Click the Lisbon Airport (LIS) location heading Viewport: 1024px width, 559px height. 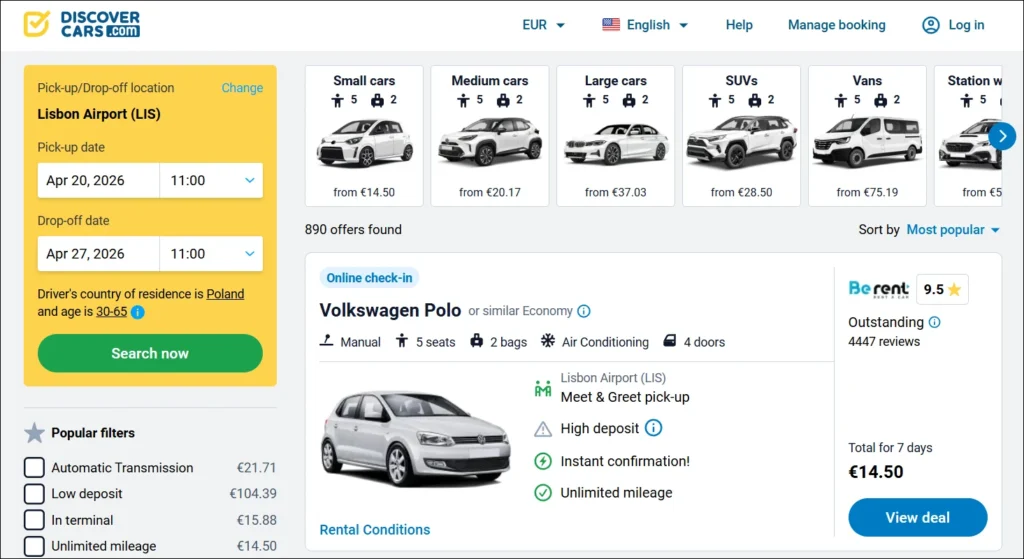click(x=99, y=114)
